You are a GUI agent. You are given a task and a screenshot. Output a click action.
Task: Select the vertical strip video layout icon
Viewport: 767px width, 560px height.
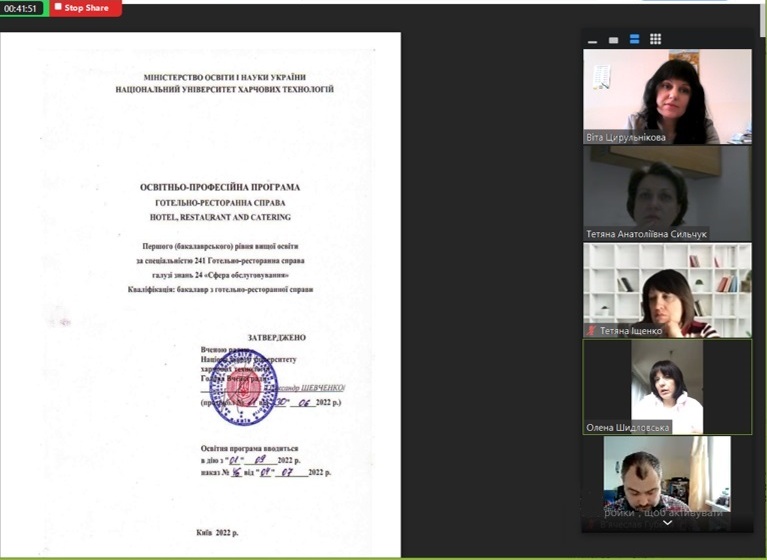point(634,39)
